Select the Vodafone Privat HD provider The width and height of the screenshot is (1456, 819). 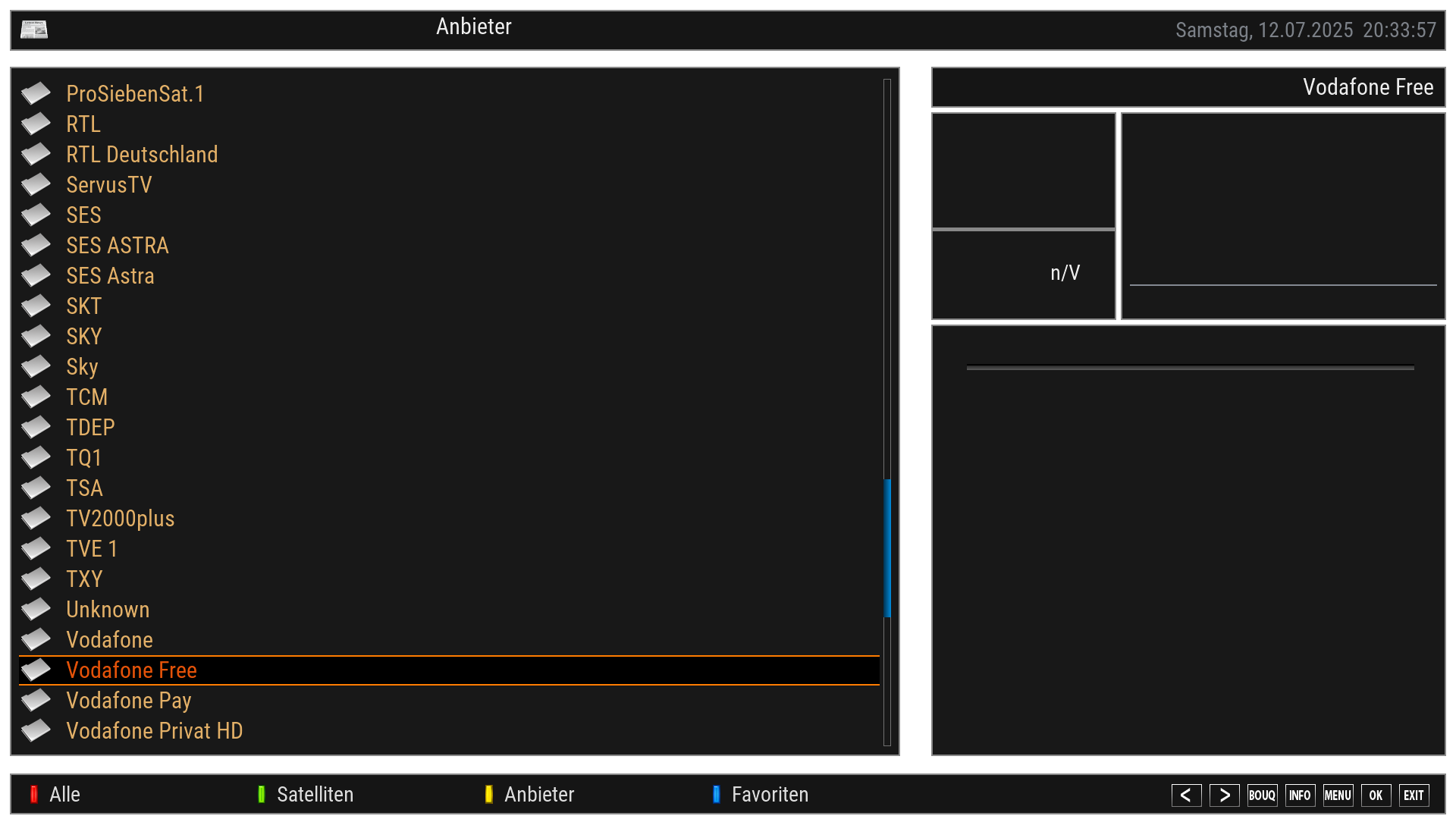449,730
